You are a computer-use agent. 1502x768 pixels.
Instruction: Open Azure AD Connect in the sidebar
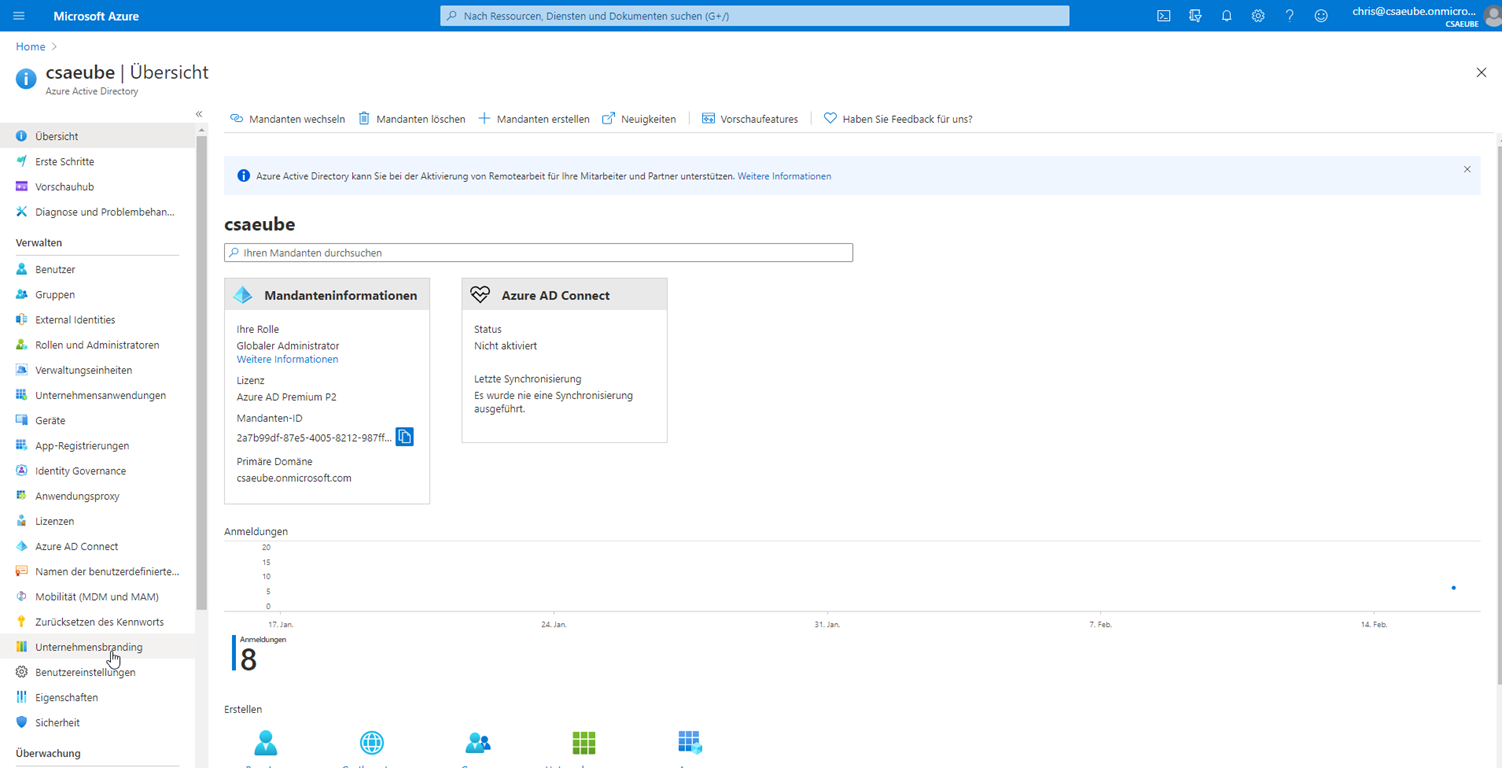(x=97, y=546)
